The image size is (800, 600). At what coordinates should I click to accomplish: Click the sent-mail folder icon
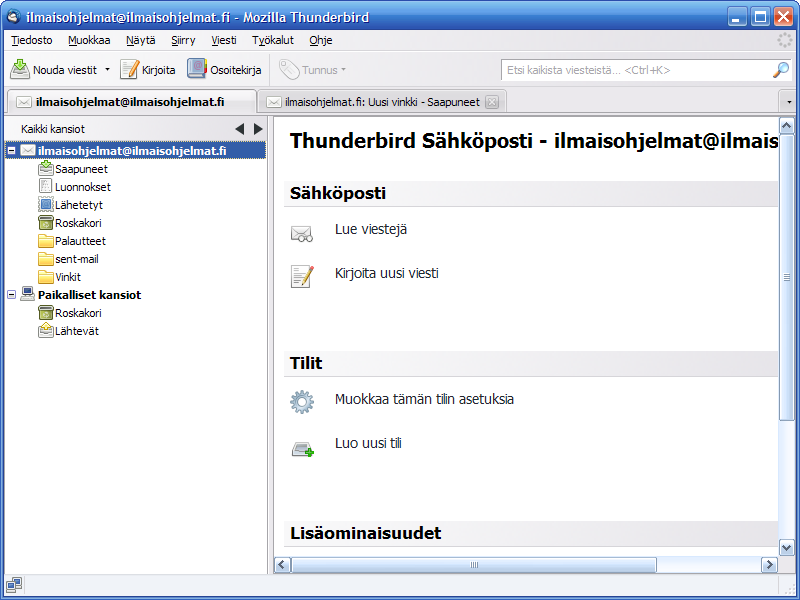point(45,259)
